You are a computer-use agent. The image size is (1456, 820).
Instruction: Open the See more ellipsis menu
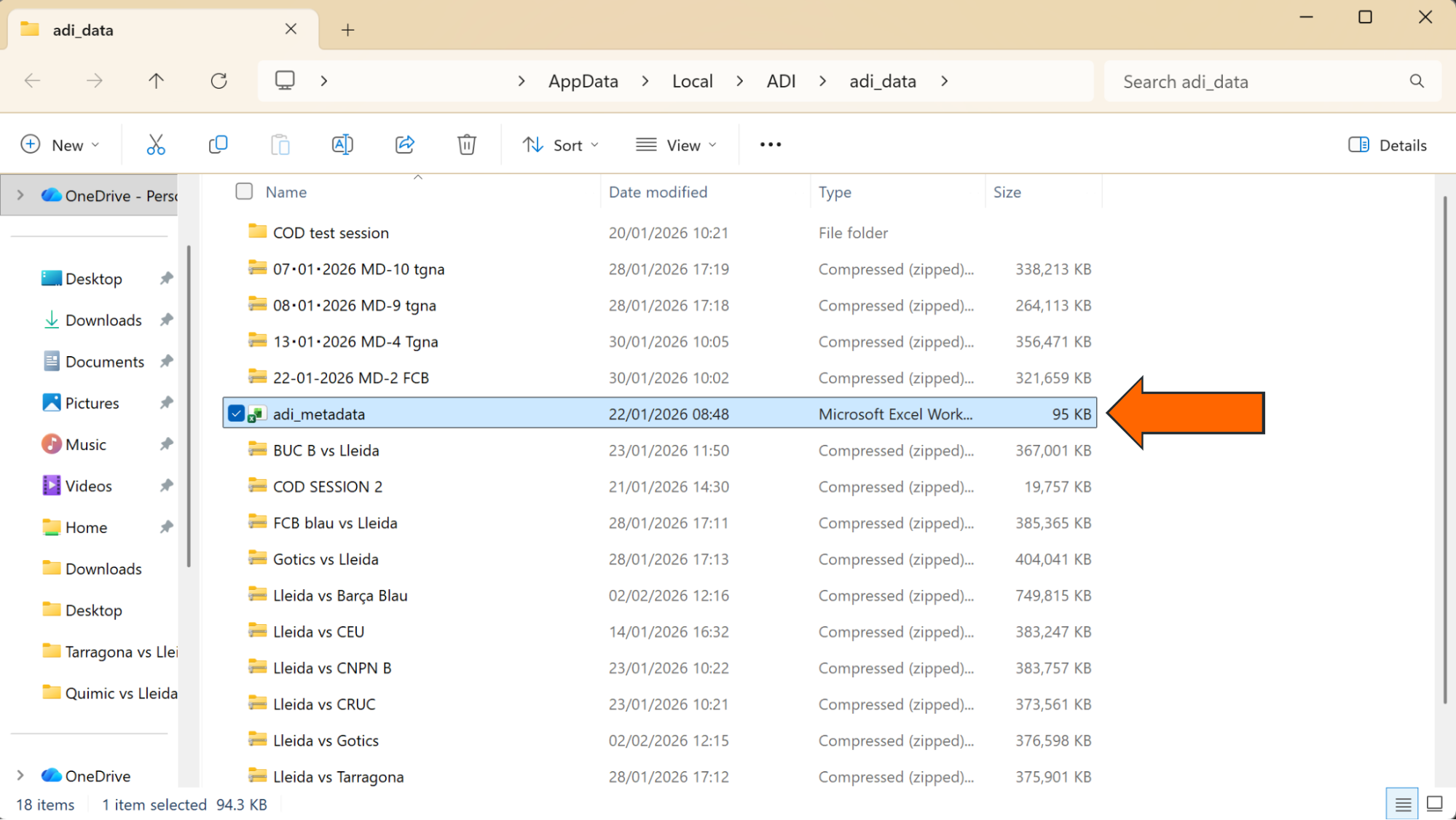point(771,145)
